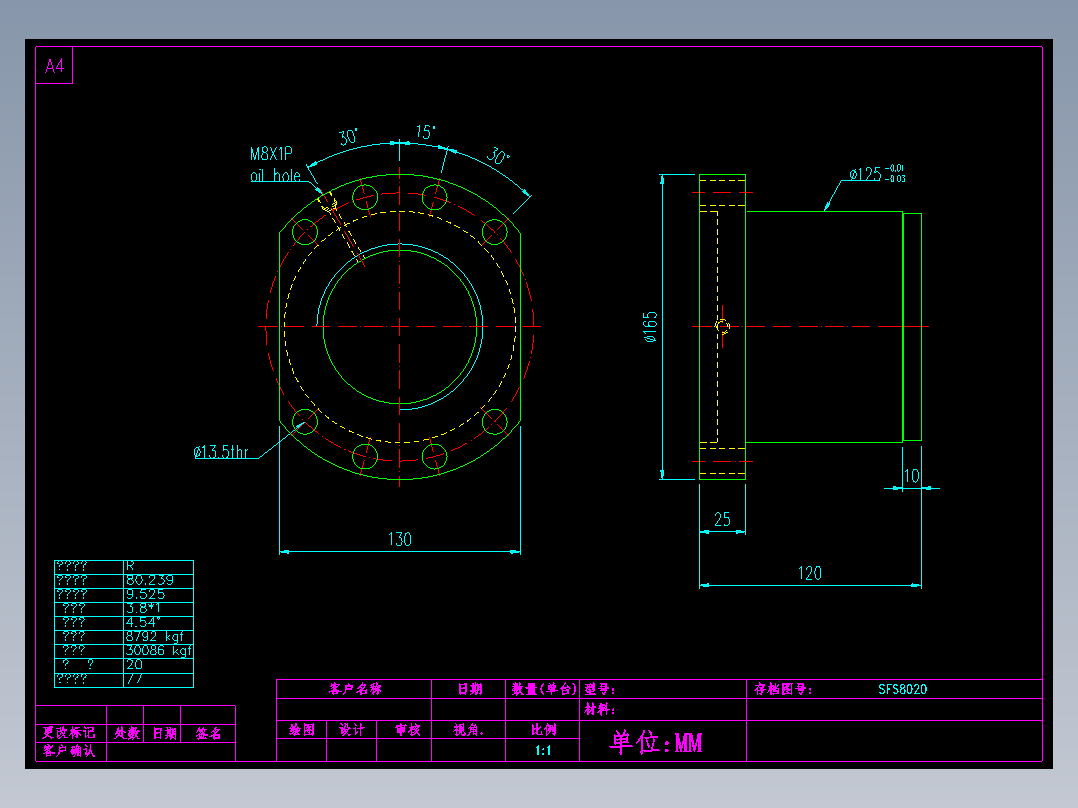1078x808 pixels.
Task: Select the 120 overall length dimension
Action: tap(810, 574)
